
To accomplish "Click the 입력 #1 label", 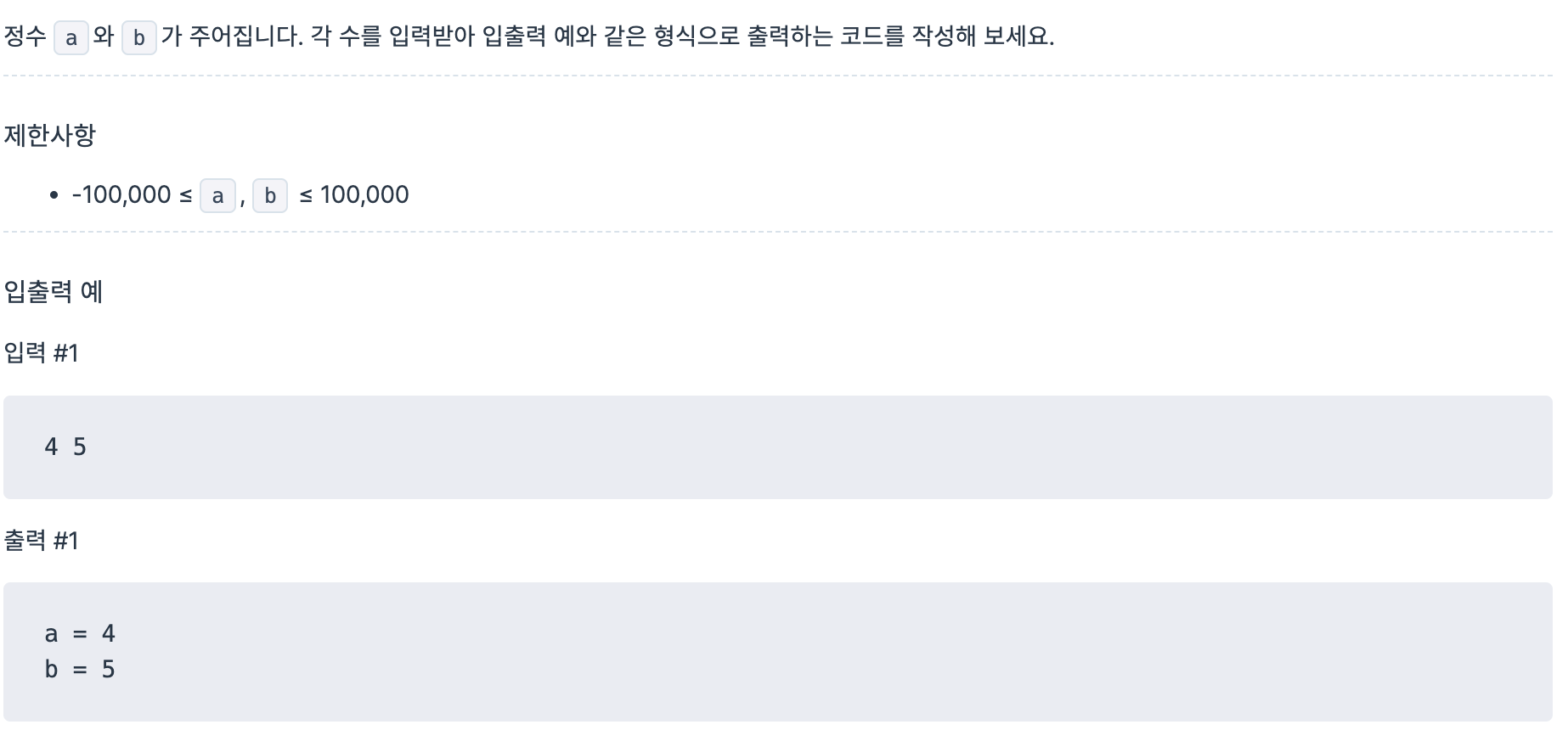I will coord(41,353).
